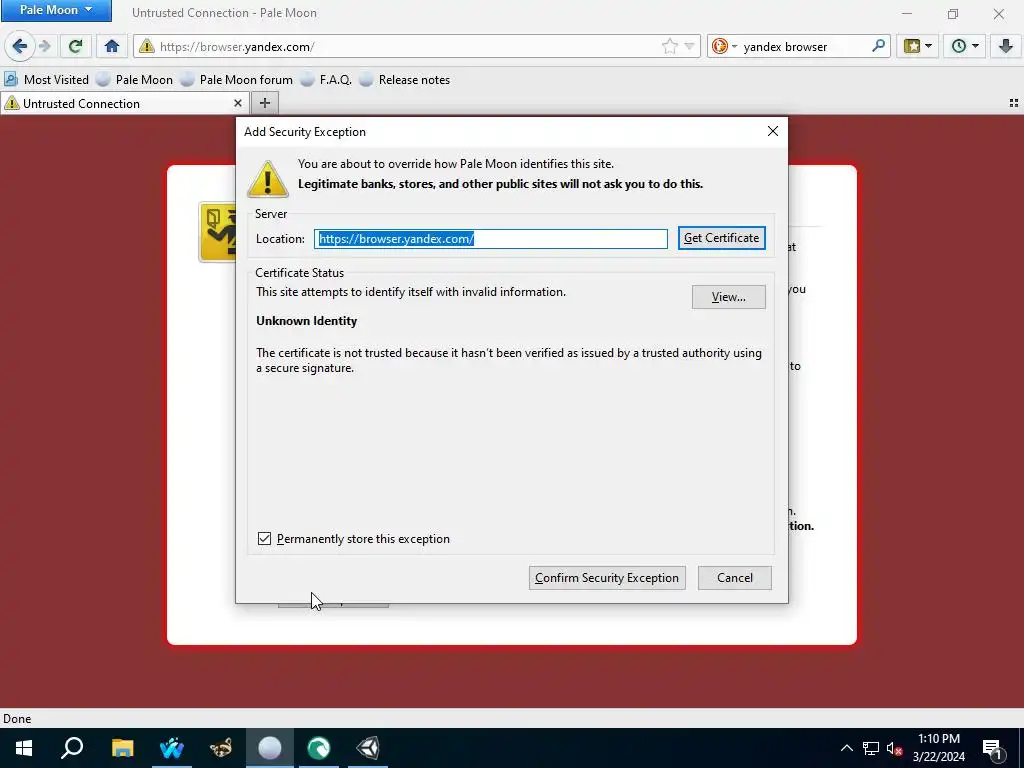Open the Most Visited bookmarks folder
The height and width of the screenshot is (768, 1024).
click(46, 80)
